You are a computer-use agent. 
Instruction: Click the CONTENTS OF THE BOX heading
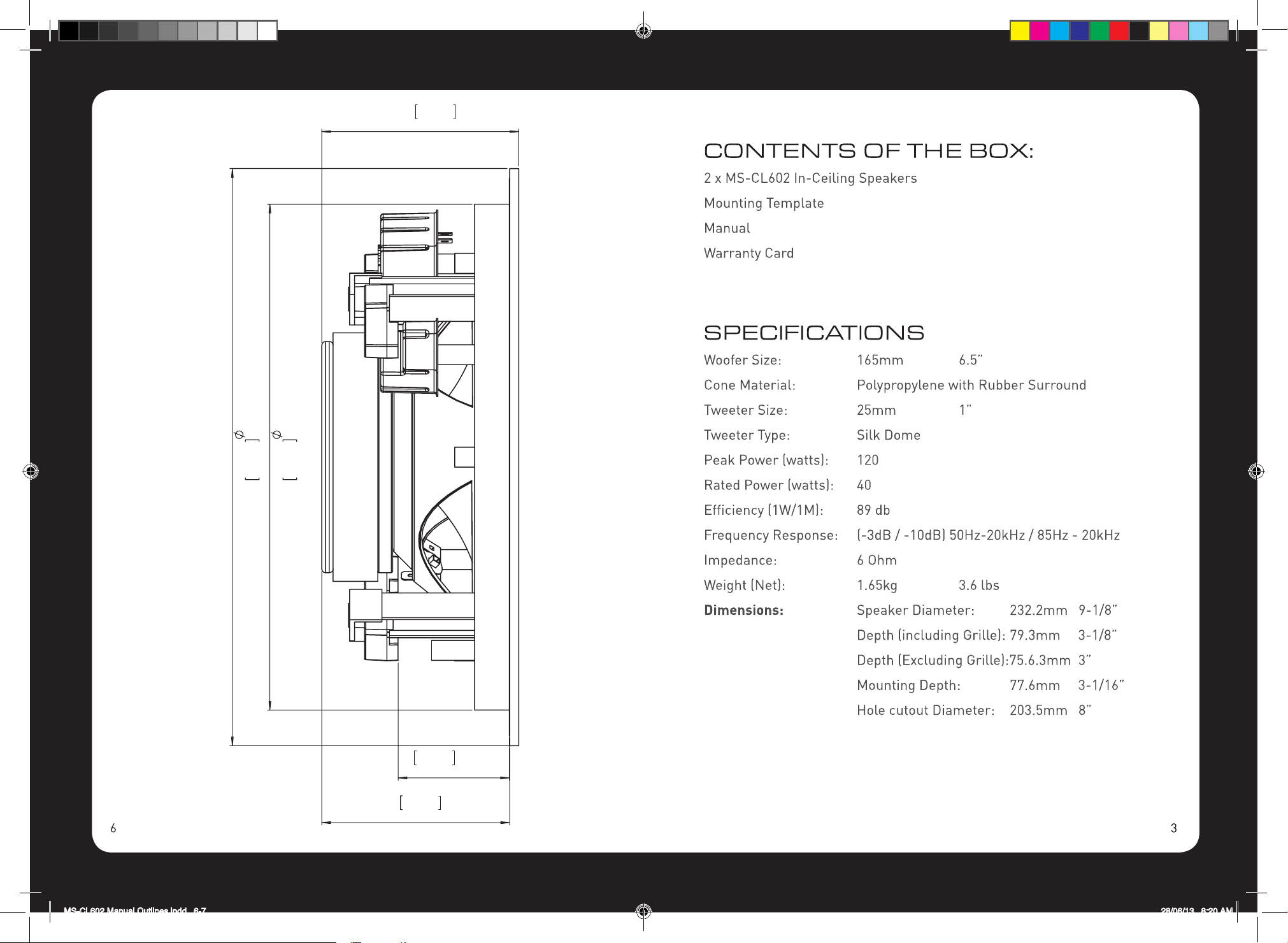pyautogui.click(x=868, y=151)
